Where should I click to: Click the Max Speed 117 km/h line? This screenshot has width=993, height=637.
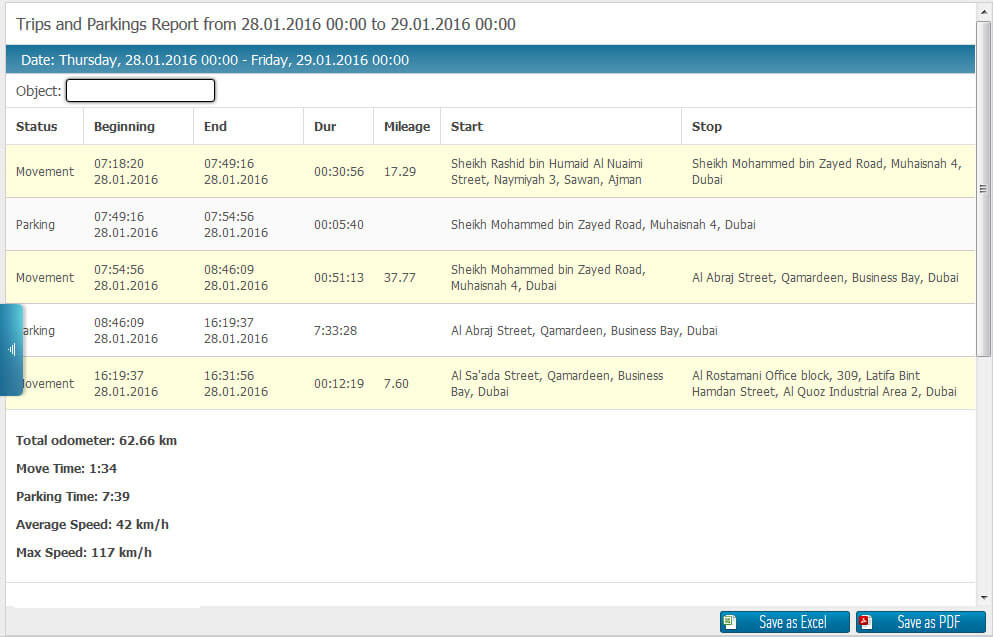[x=84, y=552]
